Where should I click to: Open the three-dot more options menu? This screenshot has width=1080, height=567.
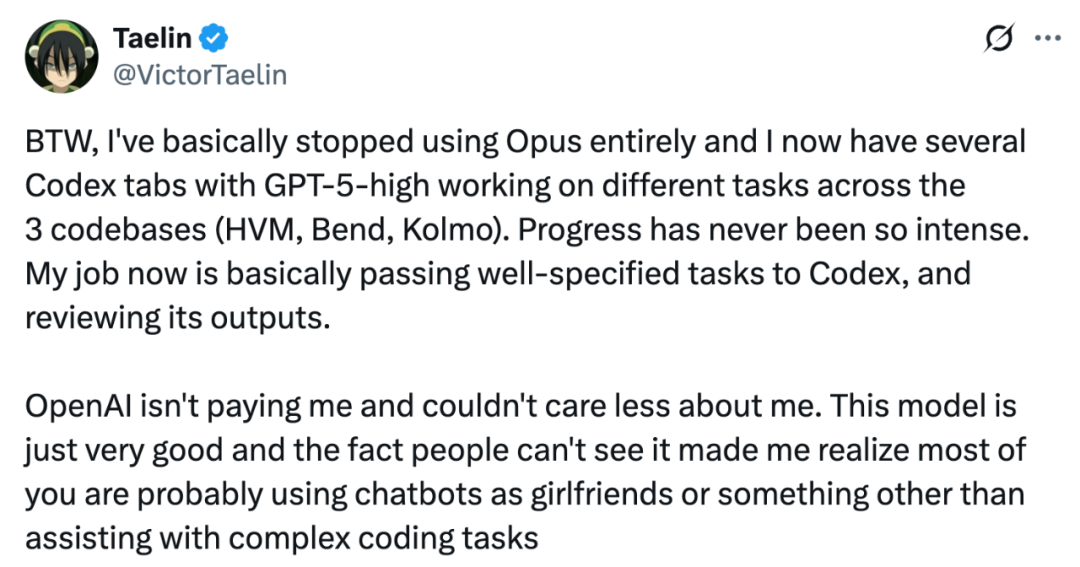click(1048, 38)
